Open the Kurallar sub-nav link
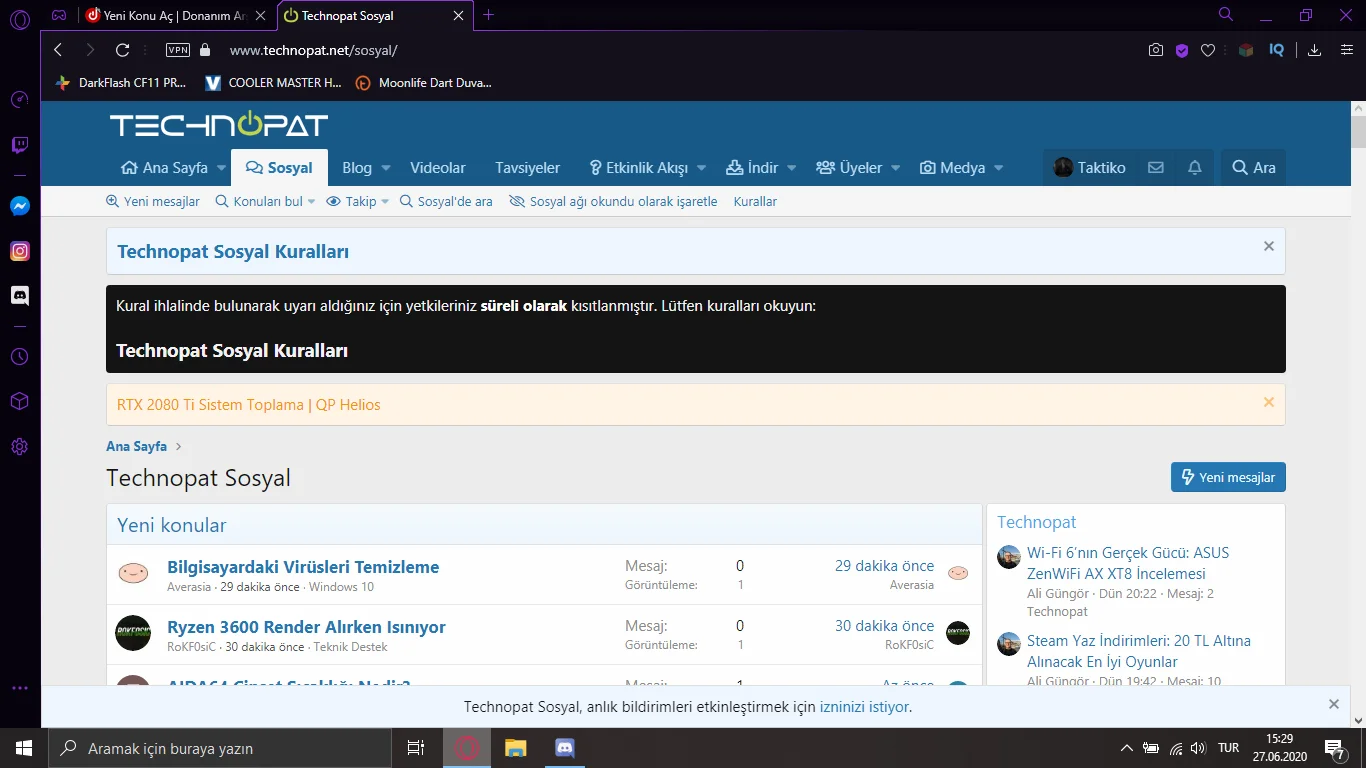1366x768 pixels. (755, 201)
